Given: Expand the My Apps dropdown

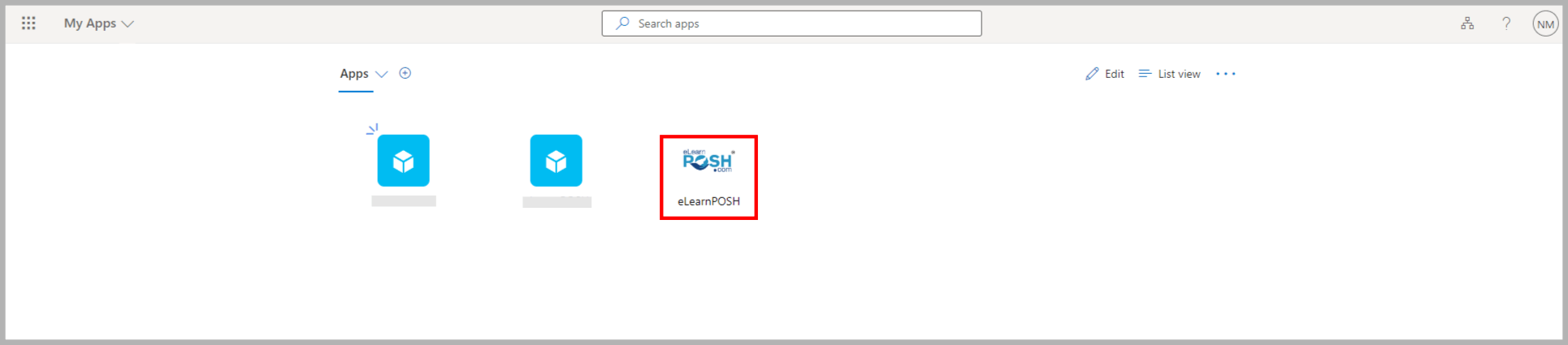Looking at the screenshot, I should click(x=128, y=24).
